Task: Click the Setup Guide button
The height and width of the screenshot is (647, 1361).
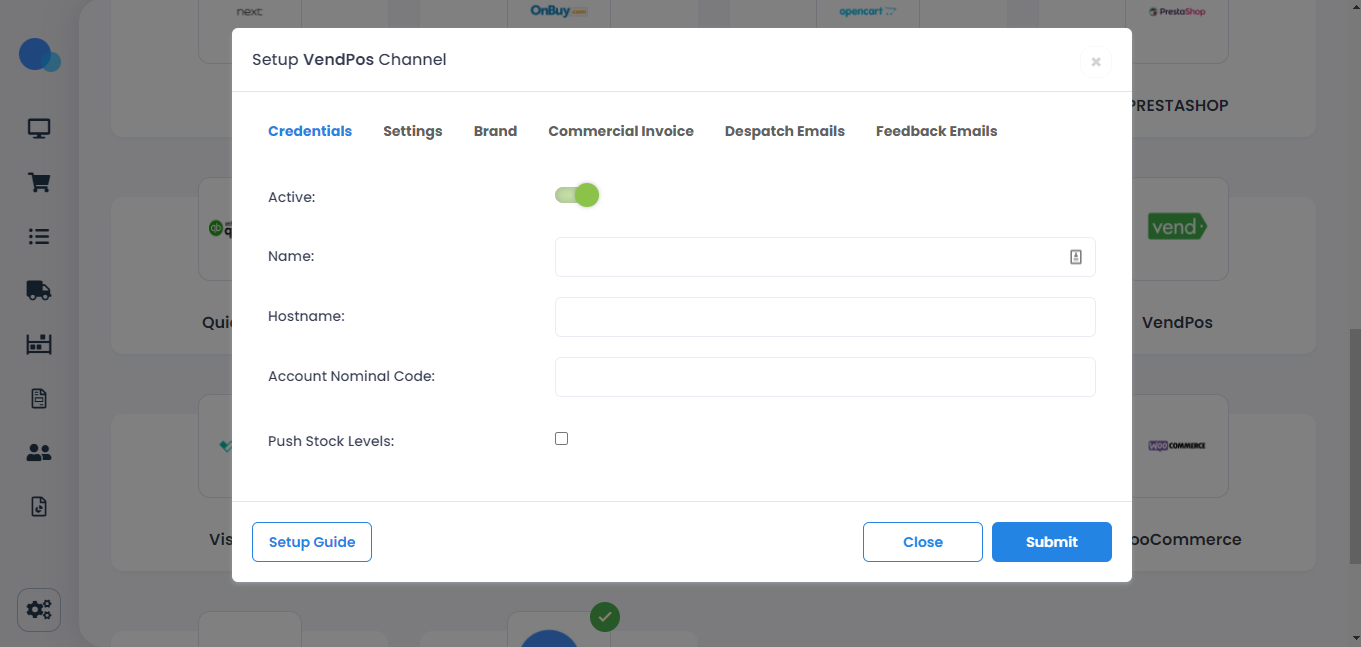Action: [x=312, y=542]
